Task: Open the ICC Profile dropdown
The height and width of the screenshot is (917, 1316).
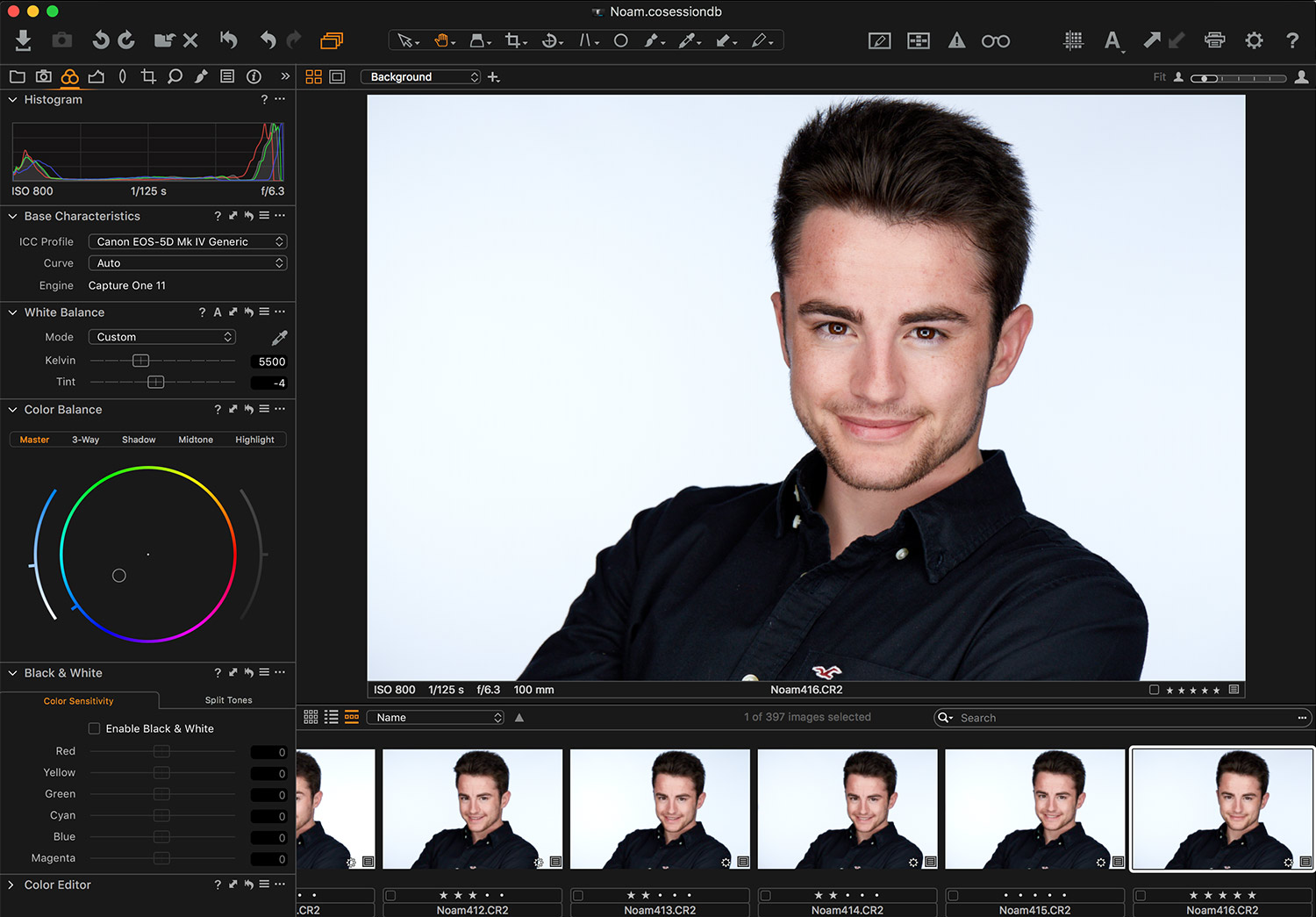Action: pyautogui.click(x=188, y=241)
